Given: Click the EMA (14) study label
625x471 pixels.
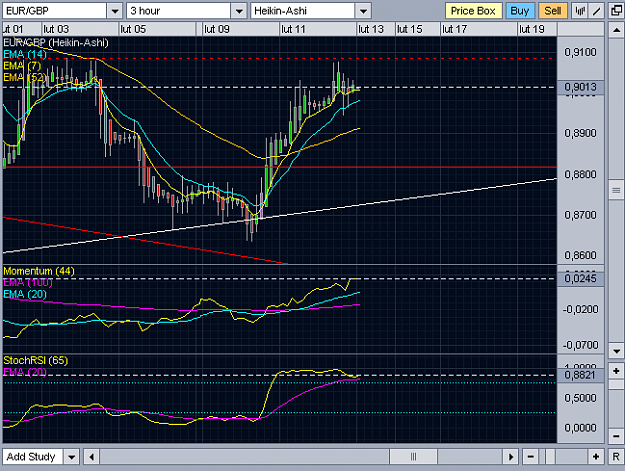Looking at the screenshot, I should (x=25, y=54).
